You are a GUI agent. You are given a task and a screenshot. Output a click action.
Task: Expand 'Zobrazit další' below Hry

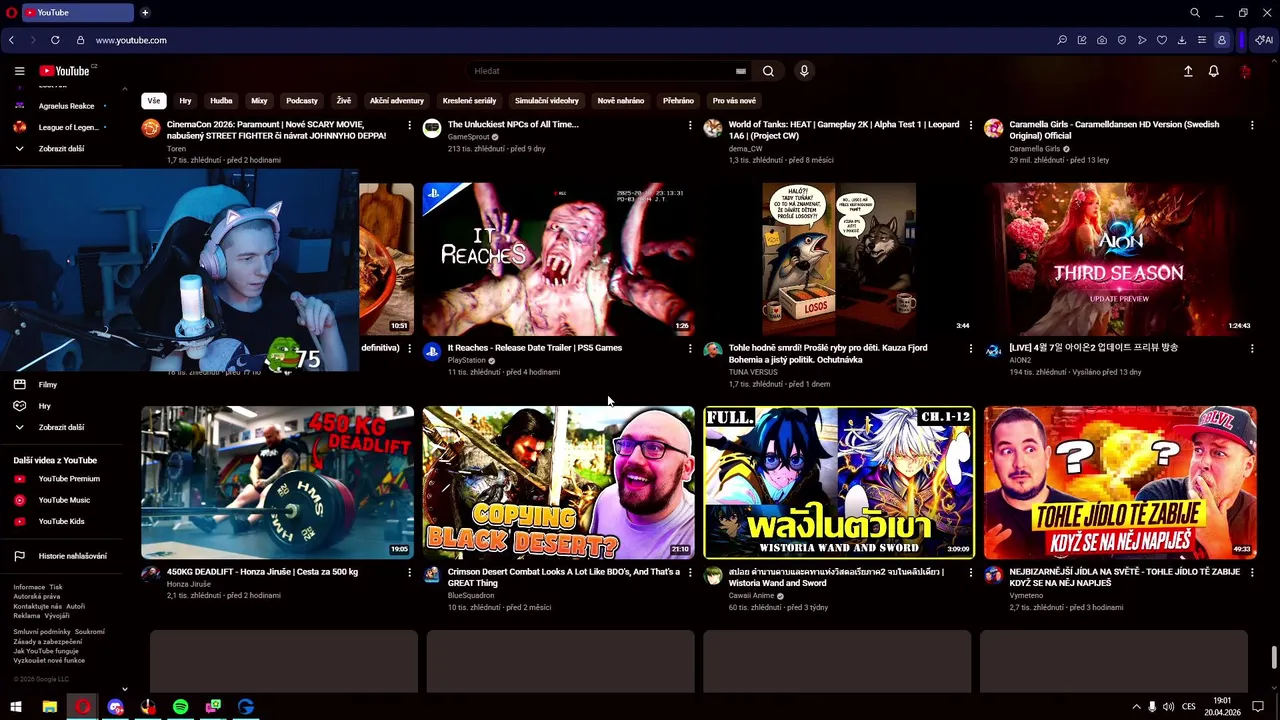[x=62, y=427]
